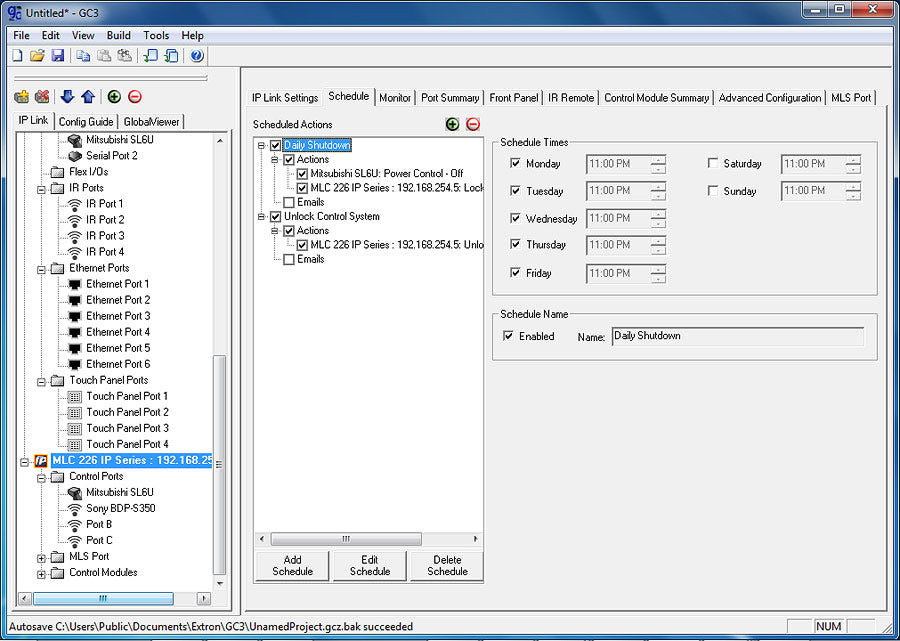Click the Save floppy disk icon

pyautogui.click(x=57, y=56)
